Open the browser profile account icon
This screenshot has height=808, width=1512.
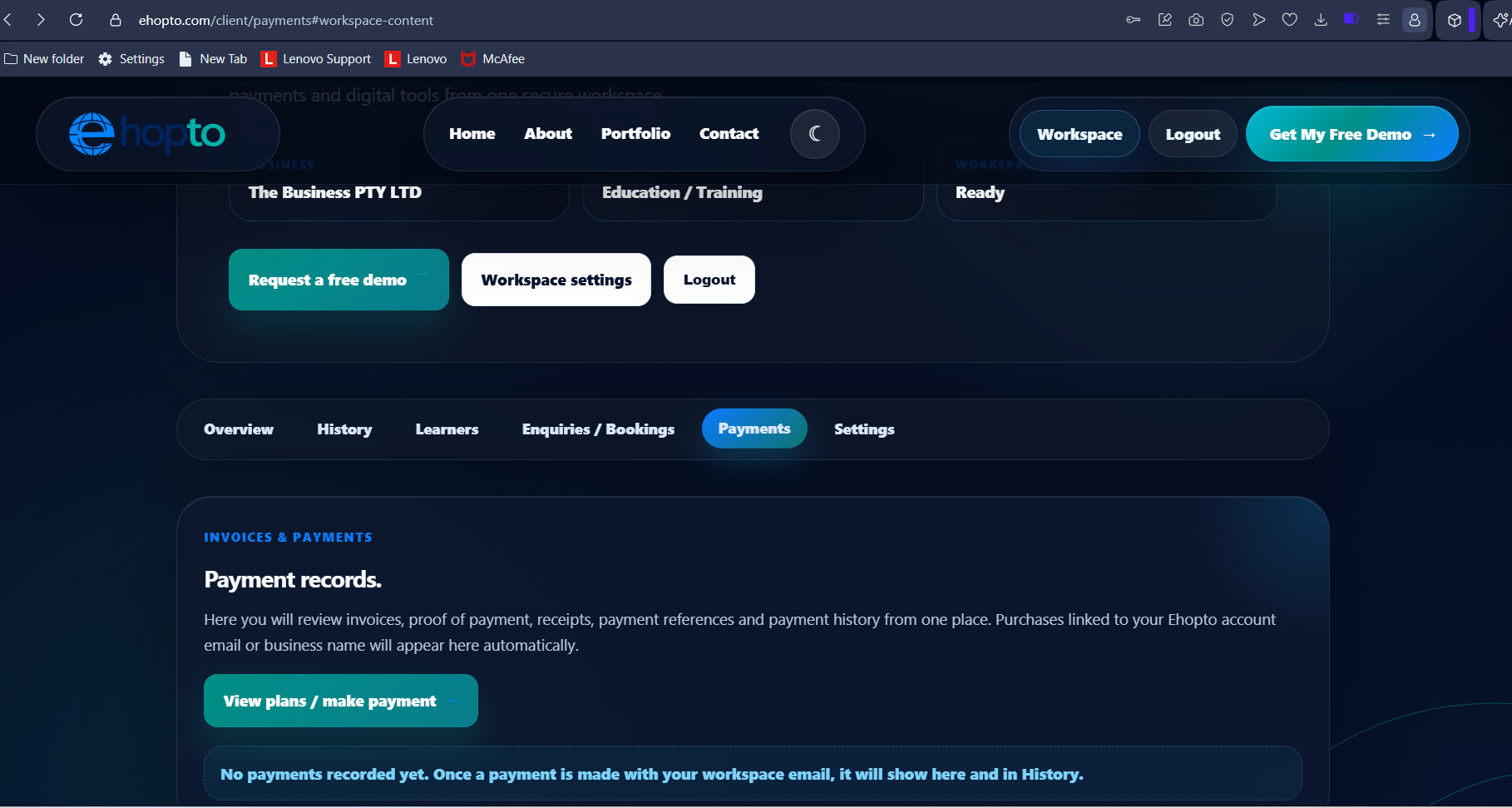[x=1414, y=20]
